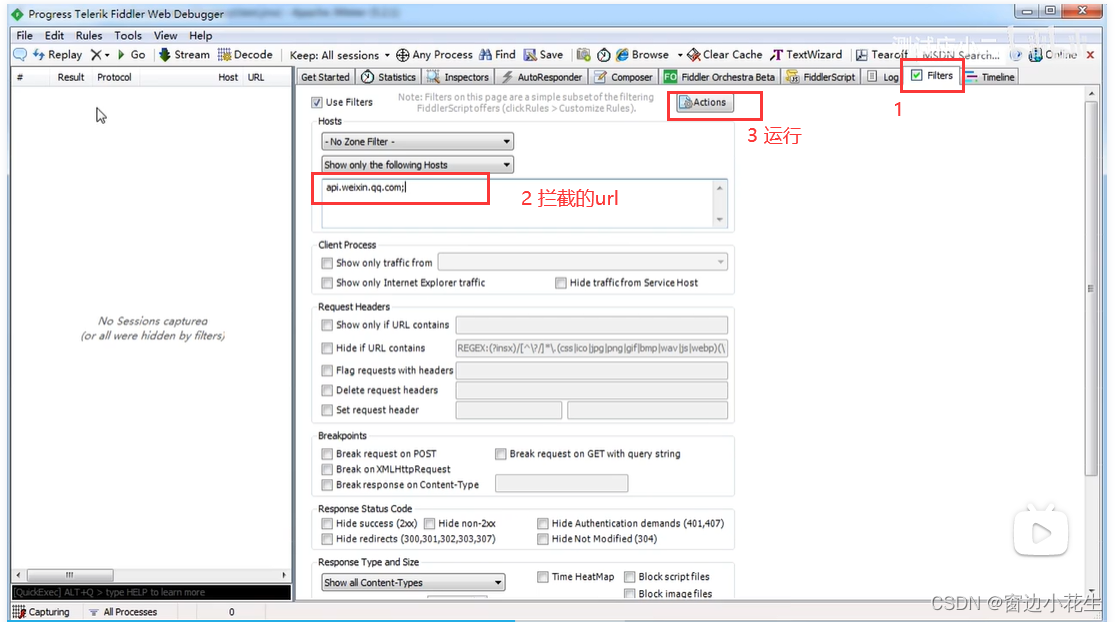
Task: Open TextWizard from the toolbar
Action: (806, 55)
